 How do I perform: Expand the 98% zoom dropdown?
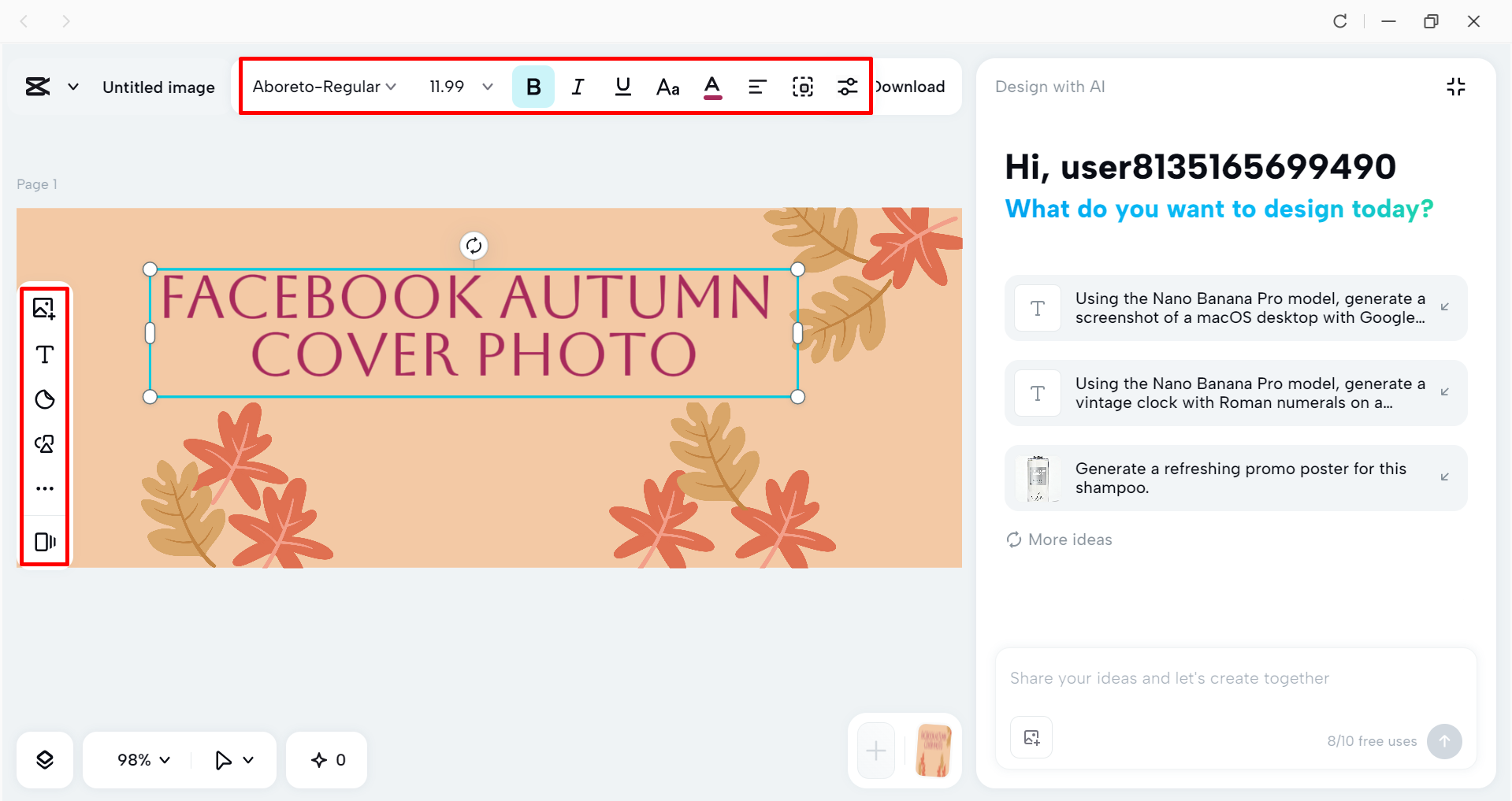141,759
